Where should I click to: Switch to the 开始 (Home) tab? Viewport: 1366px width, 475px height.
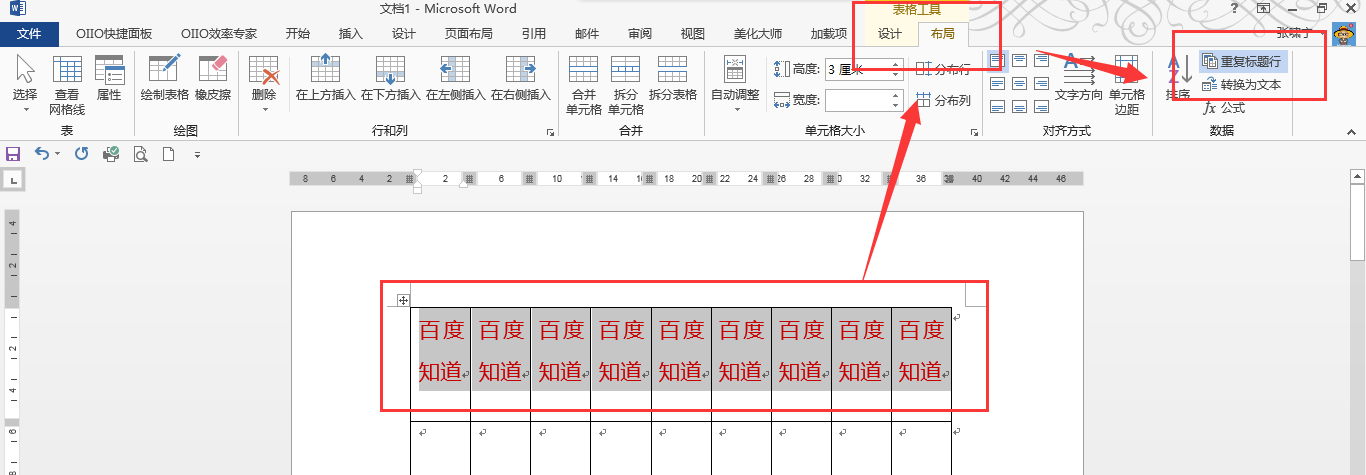point(298,34)
